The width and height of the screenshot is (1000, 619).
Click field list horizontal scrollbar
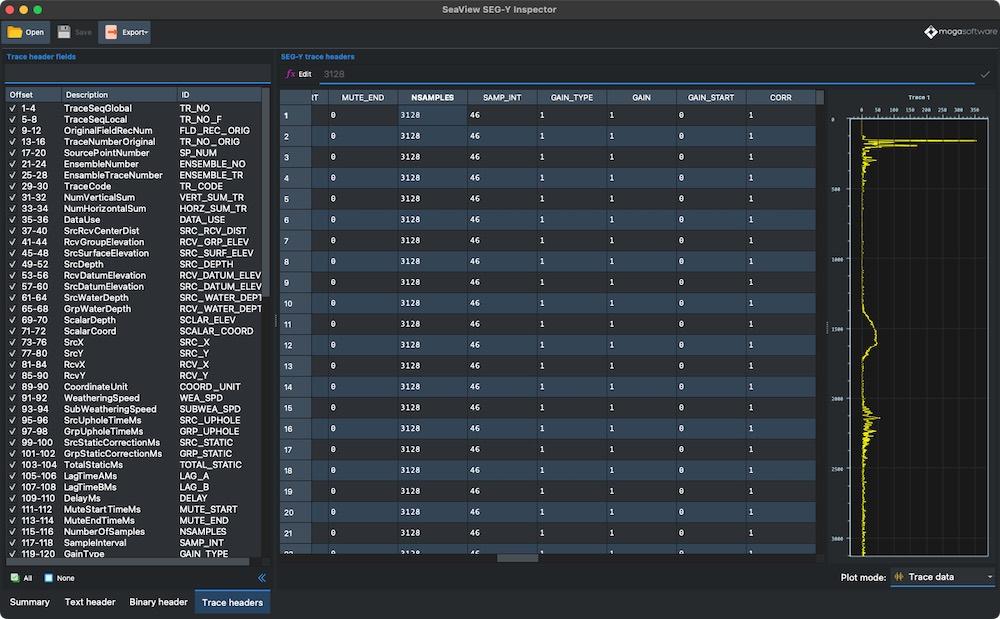tap(128, 562)
